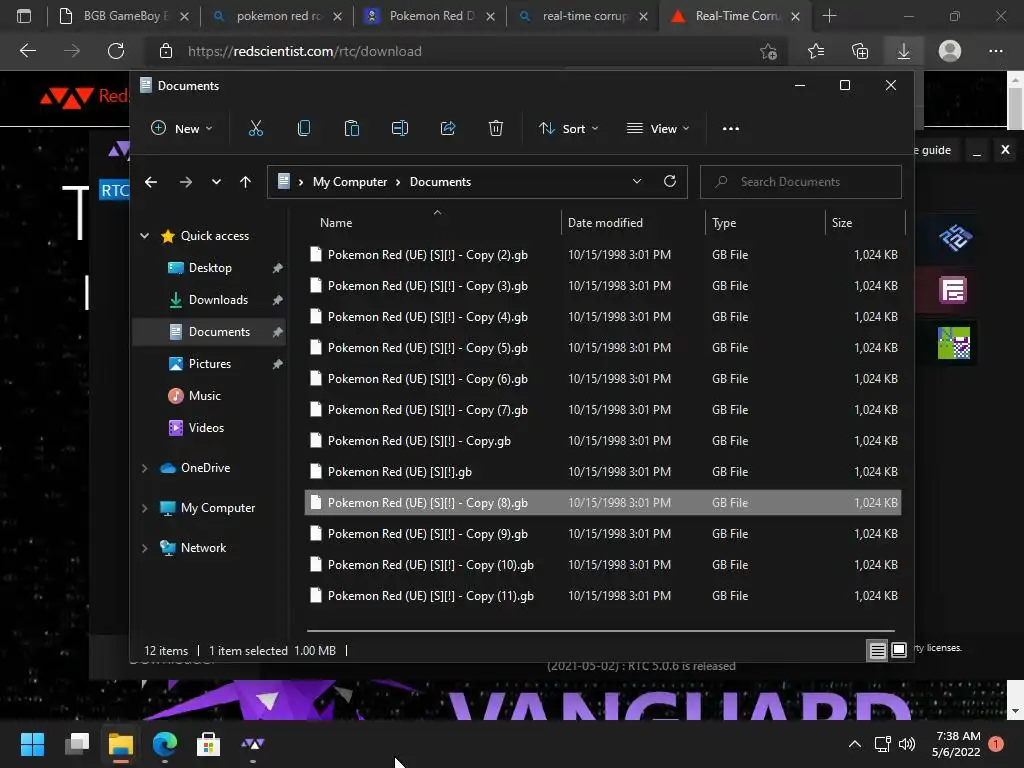
Task: Click the Search Documents field
Action: pos(801,182)
